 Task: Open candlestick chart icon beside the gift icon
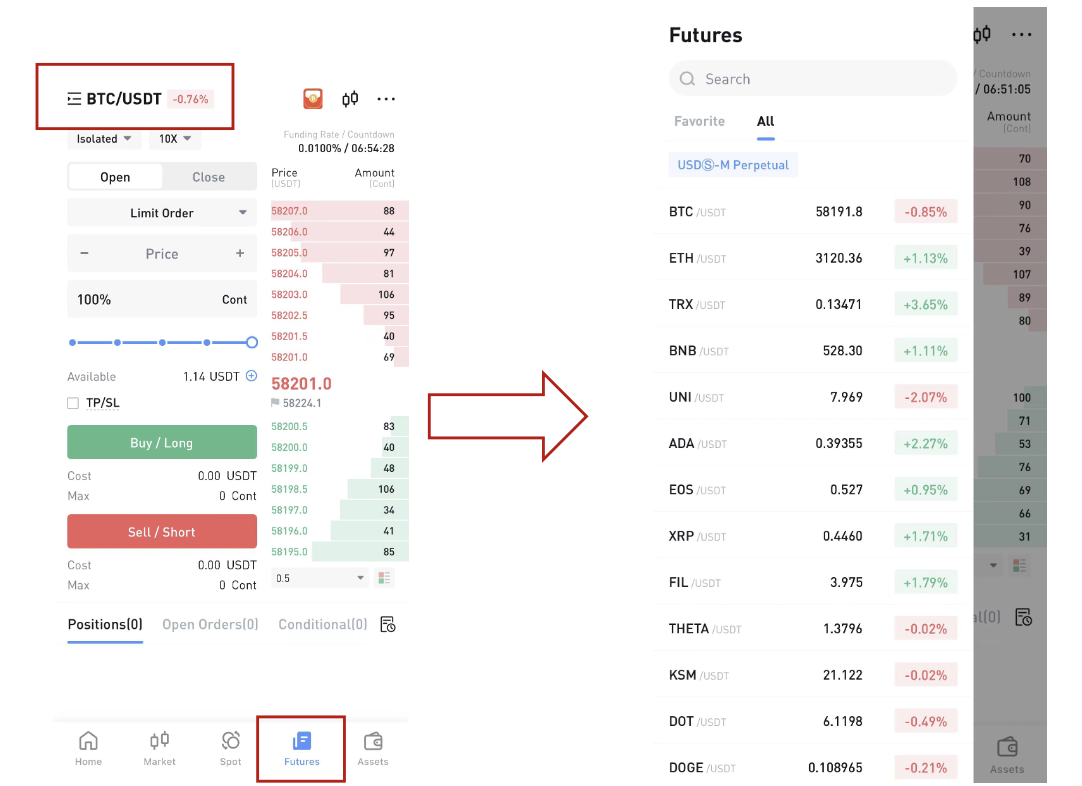point(350,99)
